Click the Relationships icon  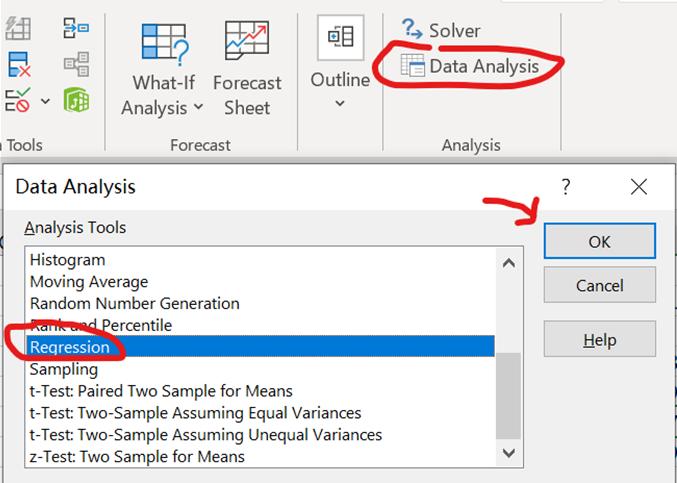pos(76,64)
